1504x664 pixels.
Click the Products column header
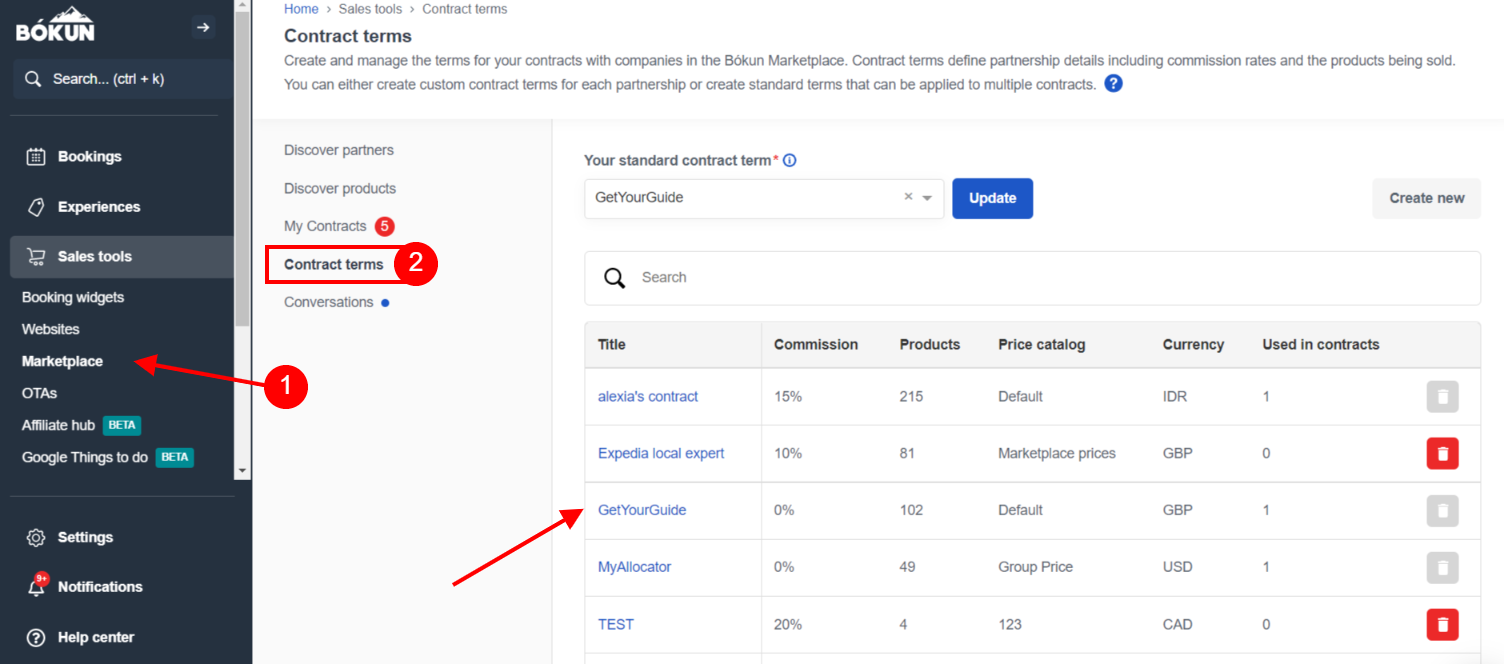point(930,344)
